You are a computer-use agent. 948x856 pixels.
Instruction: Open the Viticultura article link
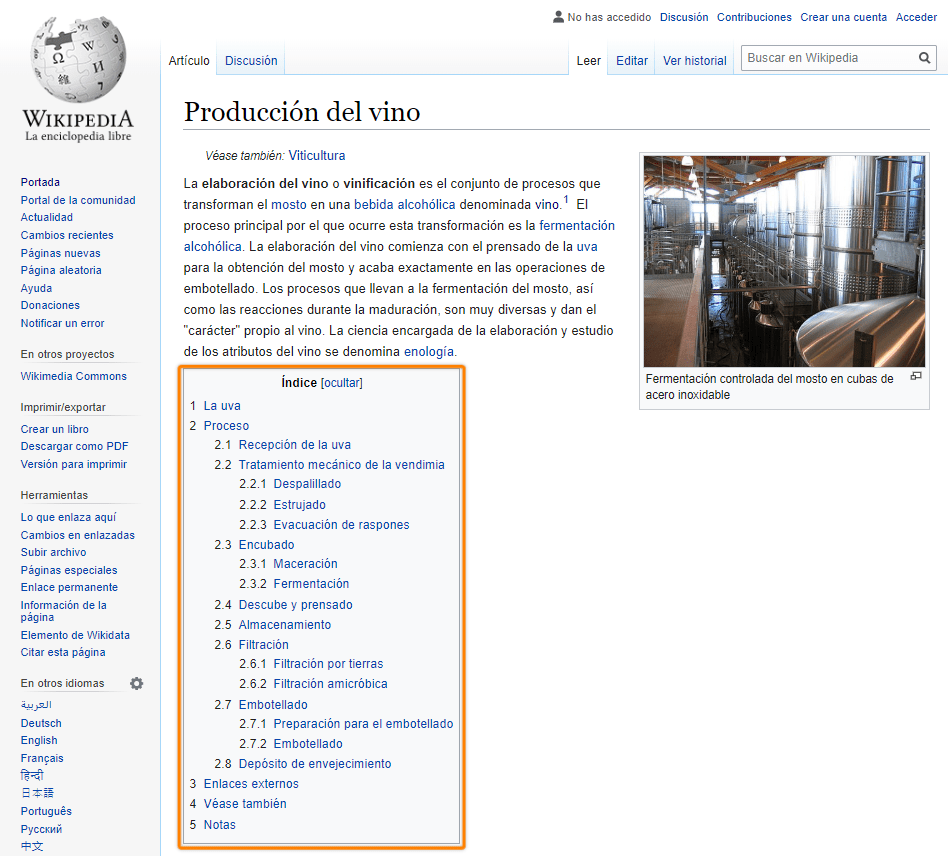click(316, 155)
